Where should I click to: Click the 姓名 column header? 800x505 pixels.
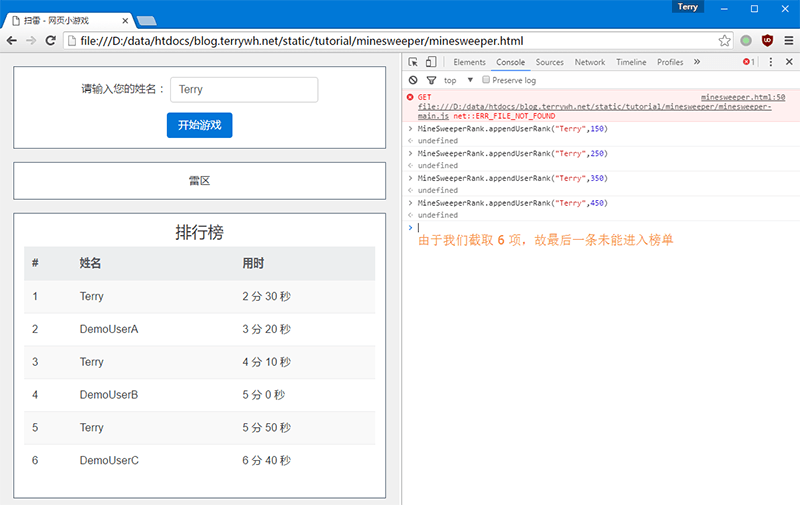tap(90, 263)
